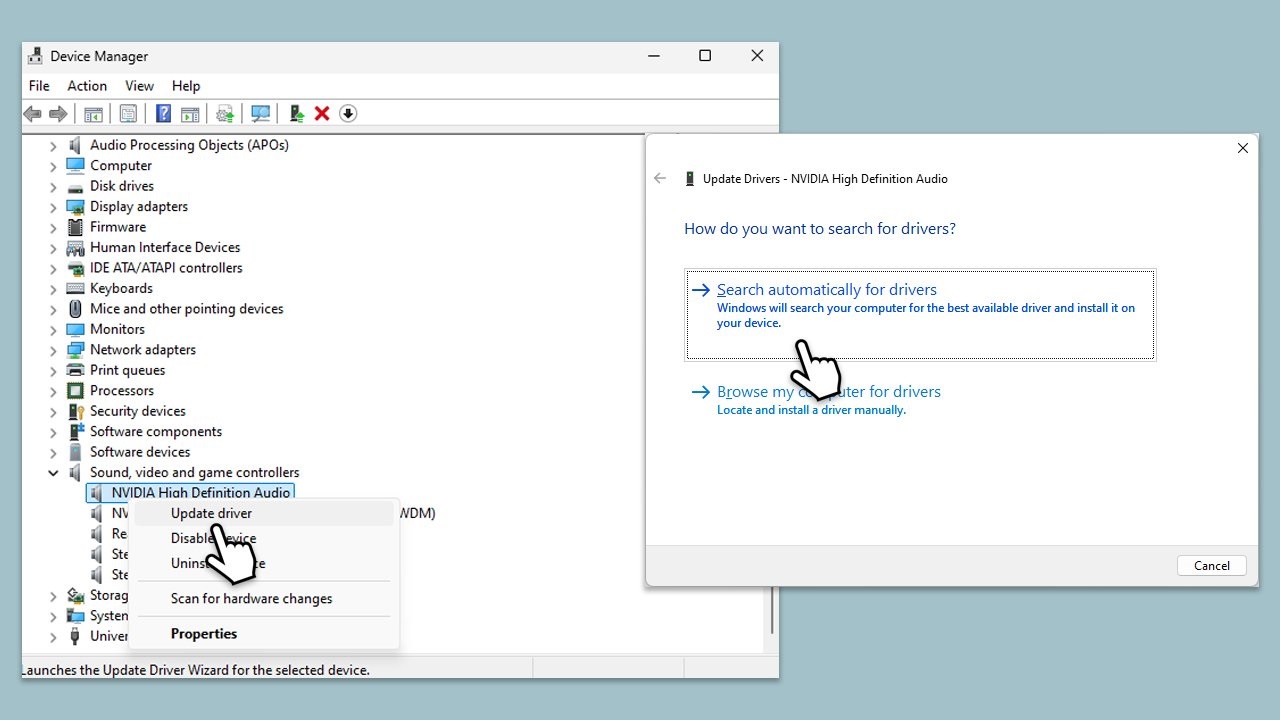Click the back arrow in Update Drivers dialog
The width and height of the screenshot is (1280, 720).
pyautogui.click(x=660, y=179)
